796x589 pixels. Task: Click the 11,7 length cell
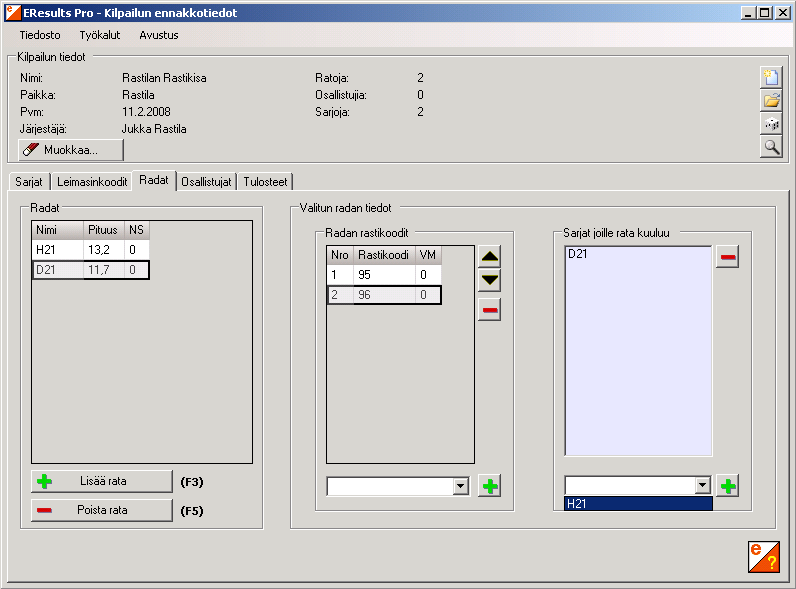pos(104,270)
